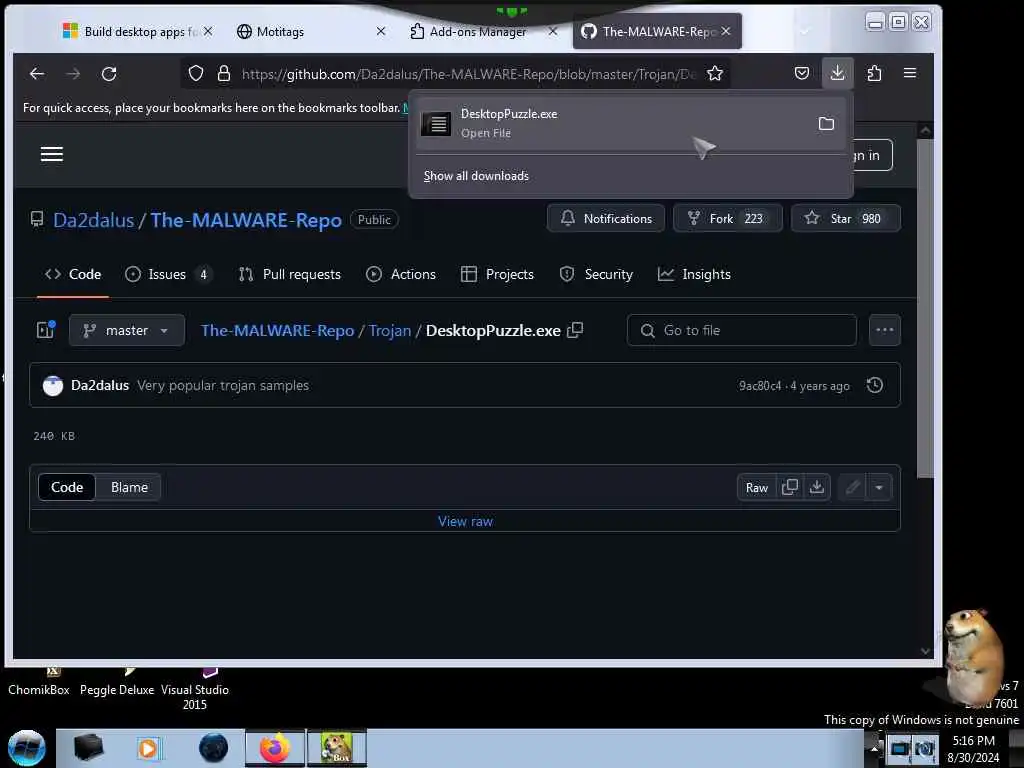Screen dimensions: 1024x768
Task: Switch to the Code repository tab
Action: [73, 274]
